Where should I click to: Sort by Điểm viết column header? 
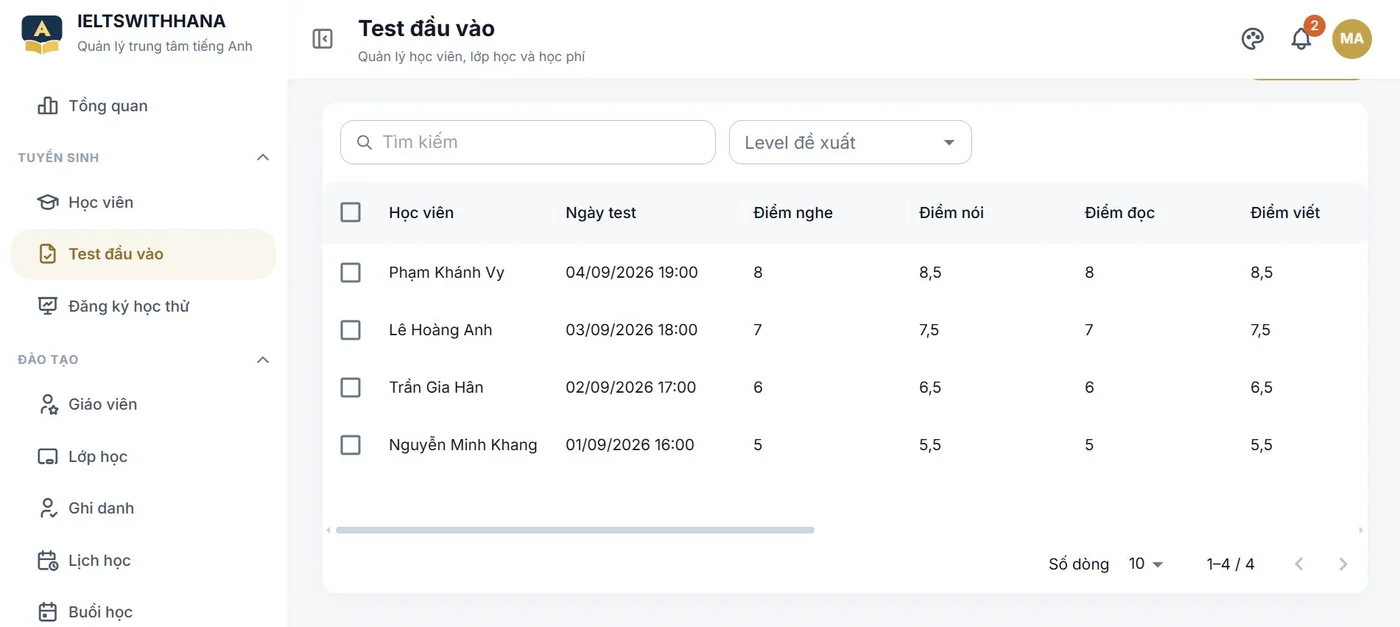pyautogui.click(x=1285, y=212)
